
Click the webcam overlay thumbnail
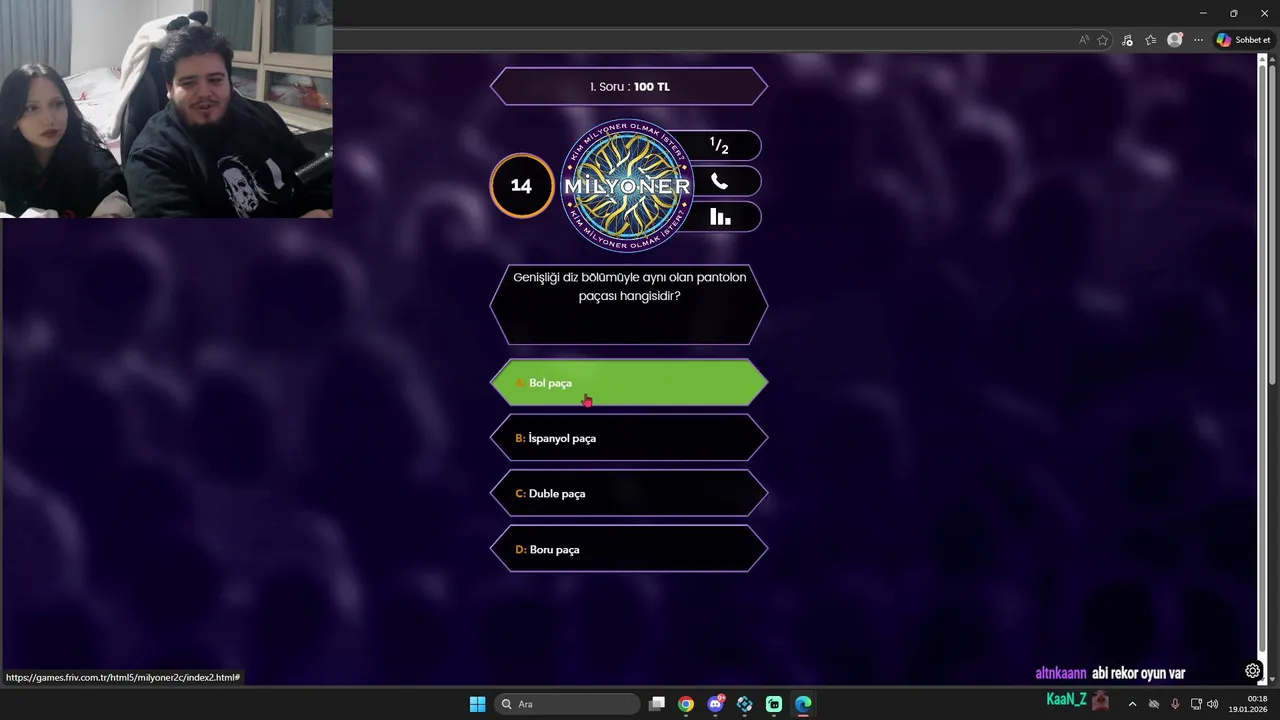[166, 109]
